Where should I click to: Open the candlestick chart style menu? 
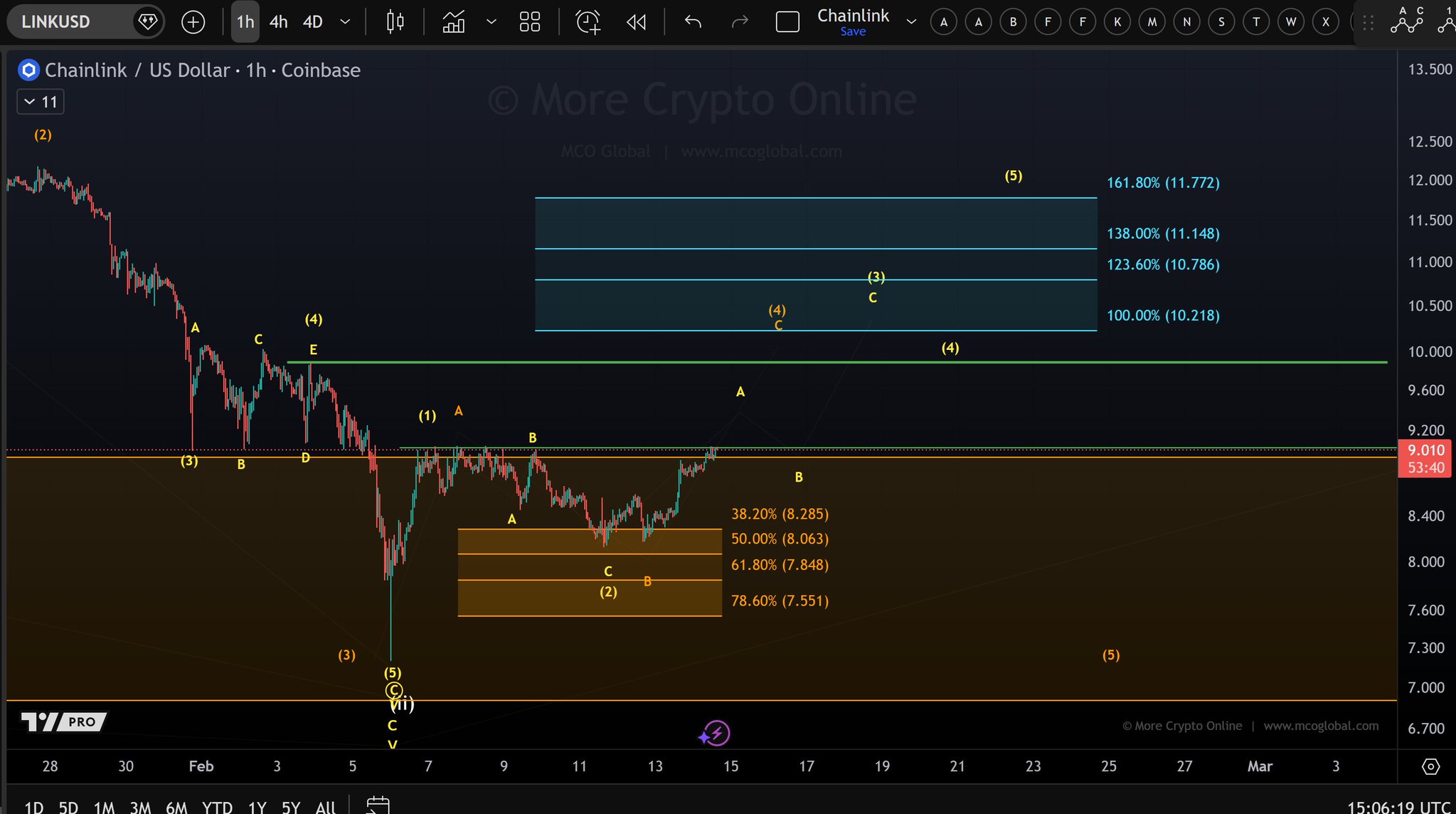[395, 22]
